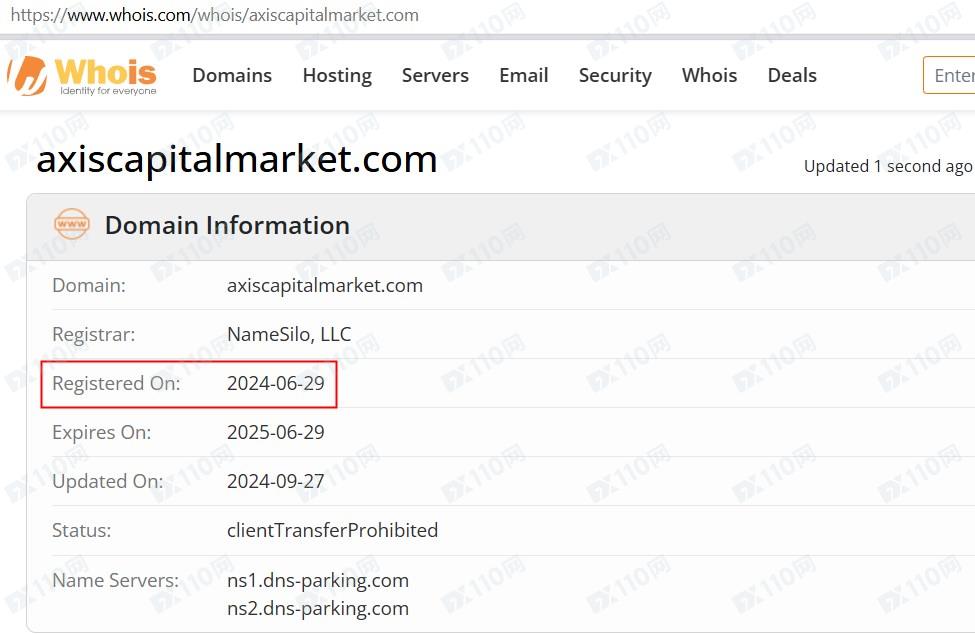975x634 pixels.
Task: Click the ns2.dns-parking.com name server
Action: (x=318, y=608)
